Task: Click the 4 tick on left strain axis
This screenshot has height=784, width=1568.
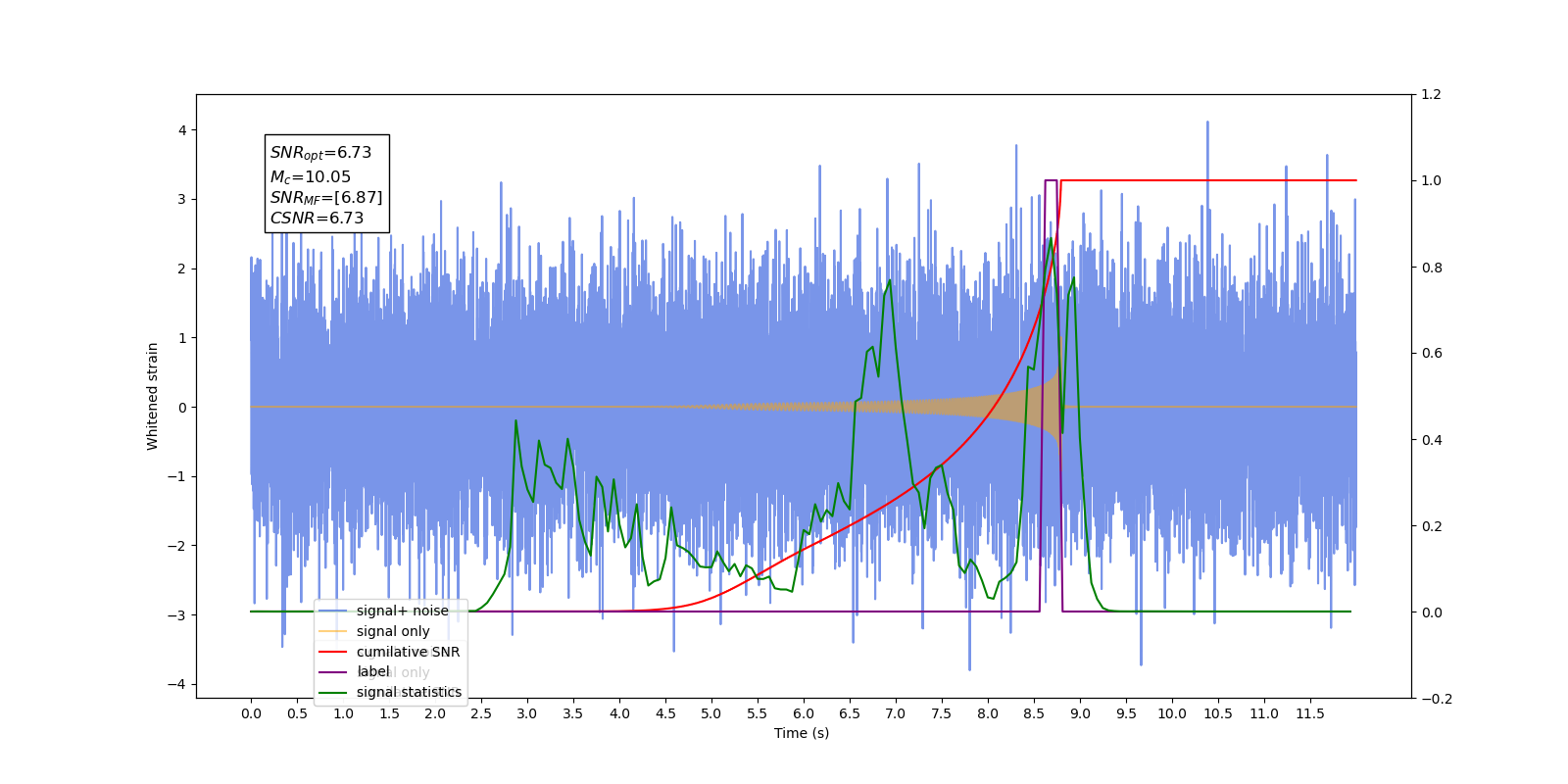Action: tap(181, 130)
